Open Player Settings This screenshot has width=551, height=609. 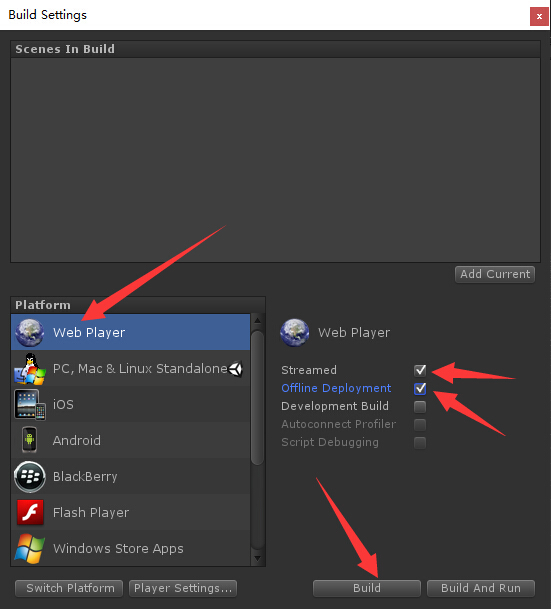(183, 588)
